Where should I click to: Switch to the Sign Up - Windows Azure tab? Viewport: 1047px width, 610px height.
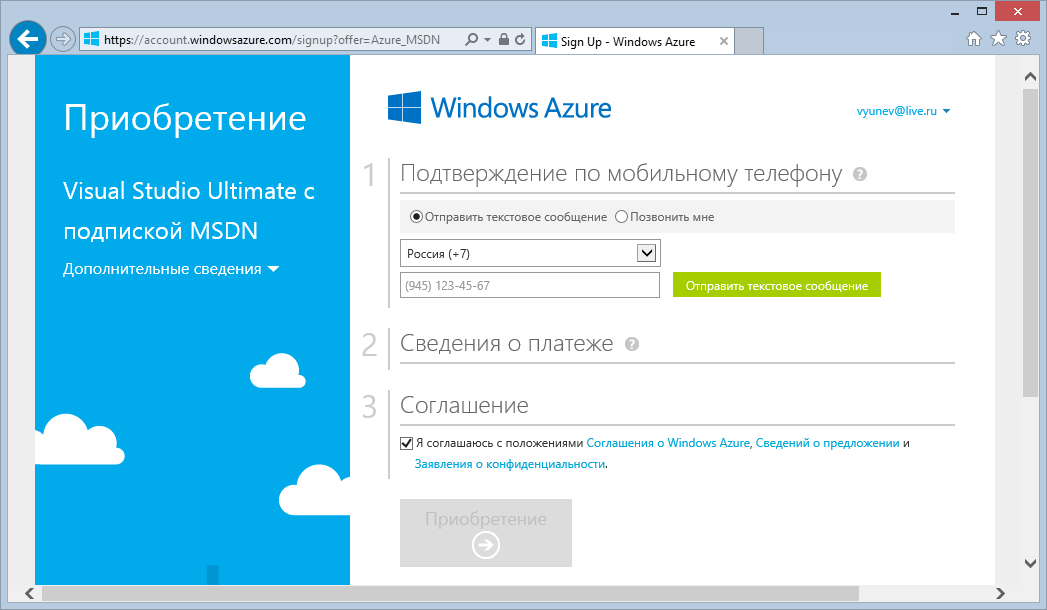[634, 41]
